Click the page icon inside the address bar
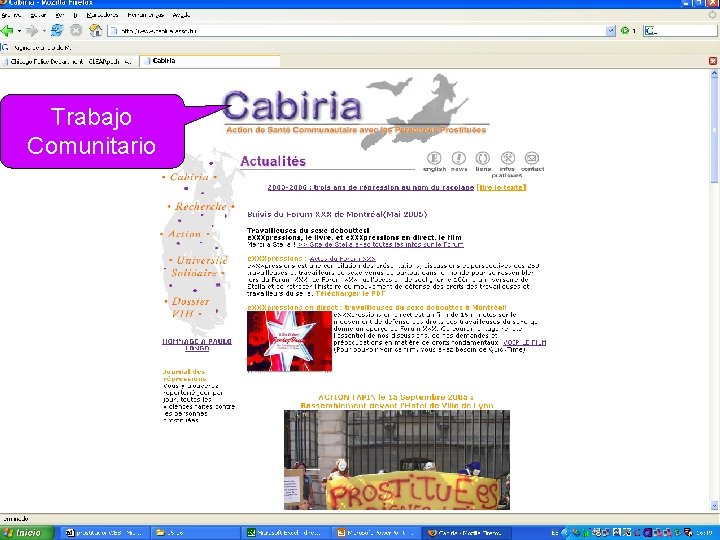This screenshot has height=540, width=720. (114, 31)
